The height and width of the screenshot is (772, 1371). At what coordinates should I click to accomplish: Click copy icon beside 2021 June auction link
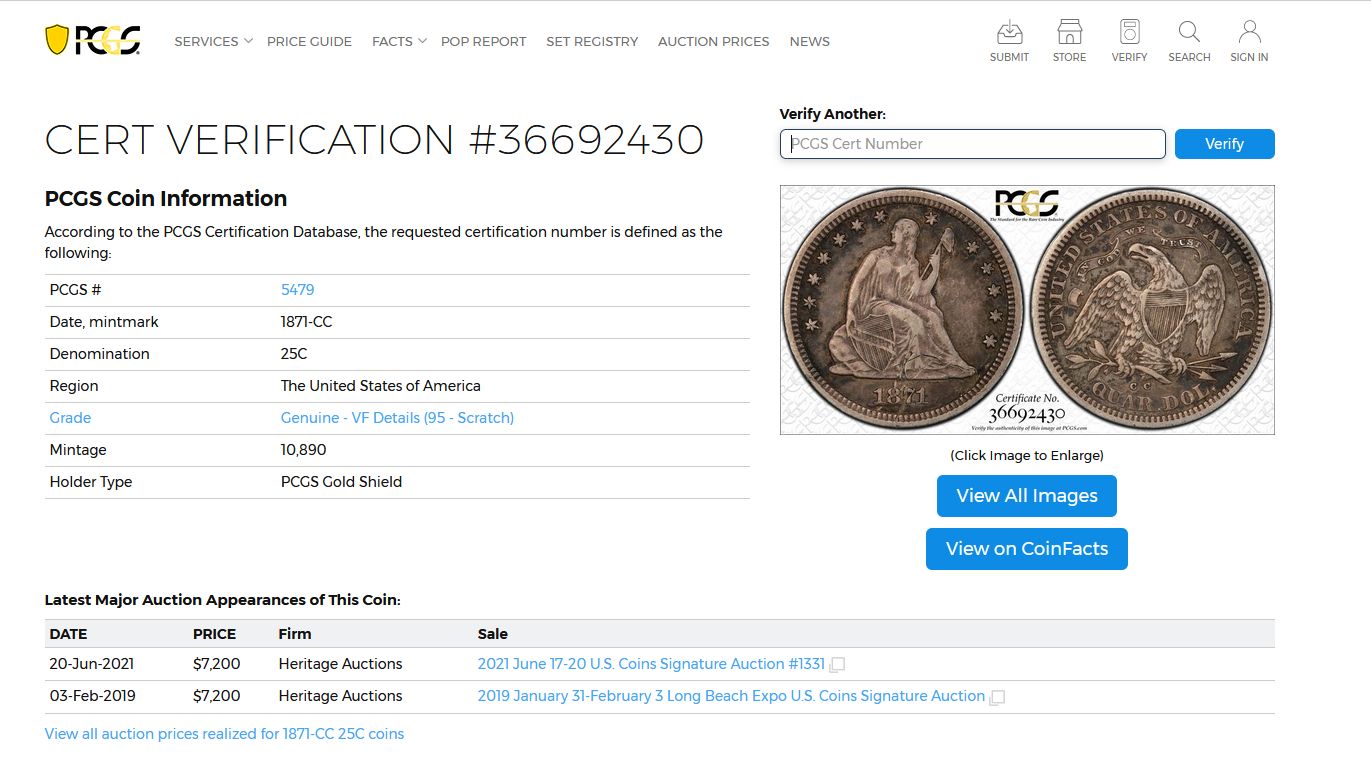point(837,665)
